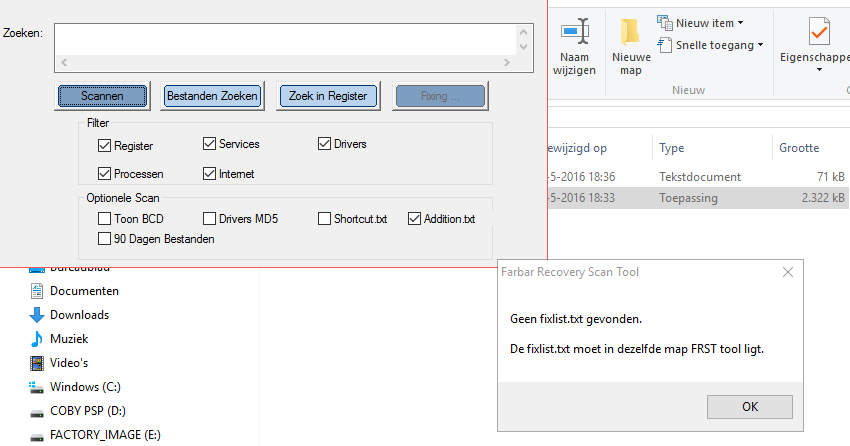This screenshot has width=850, height=446.
Task: Click the search box scroll down arrow
Action: point(523,47)
